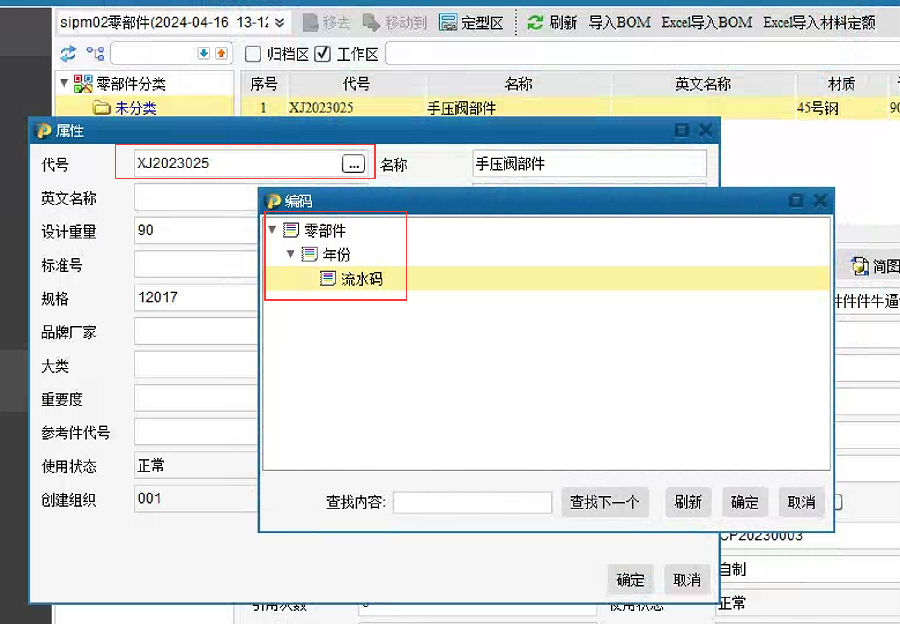The height and width of the screenshot is (624, 900).
Task: Select the 流水码 tree row
Action: coord(546,279)
